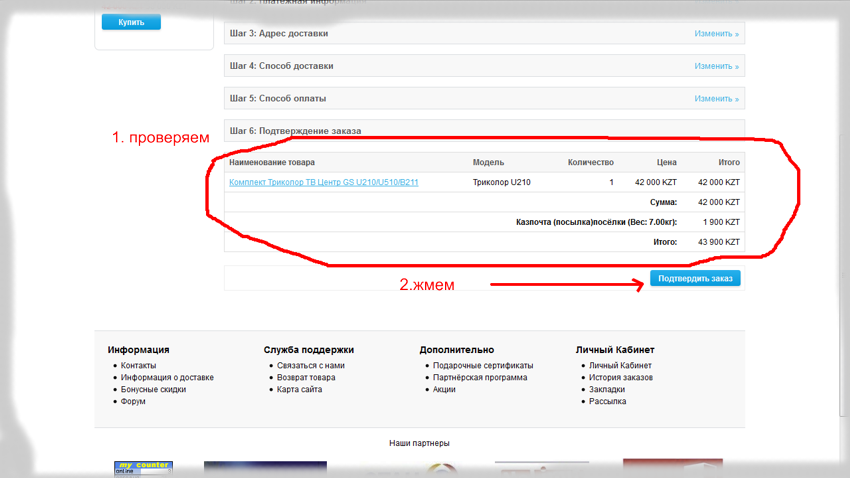Open Информация о доставке footer link
This screenshot has height=478, width=850.
click(x=167, y=377)
